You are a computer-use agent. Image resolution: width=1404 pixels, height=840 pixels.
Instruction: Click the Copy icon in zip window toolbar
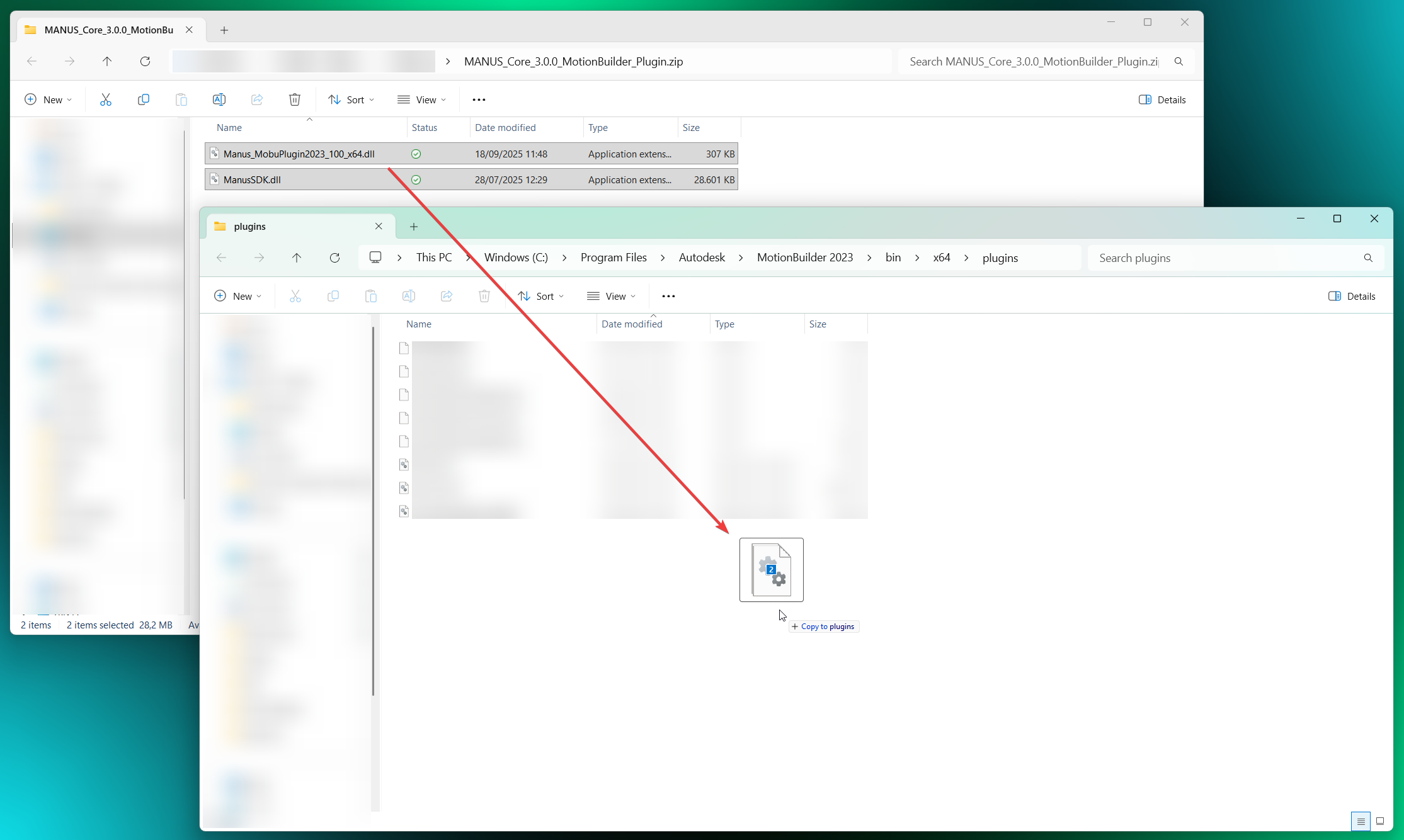(144, 99)
